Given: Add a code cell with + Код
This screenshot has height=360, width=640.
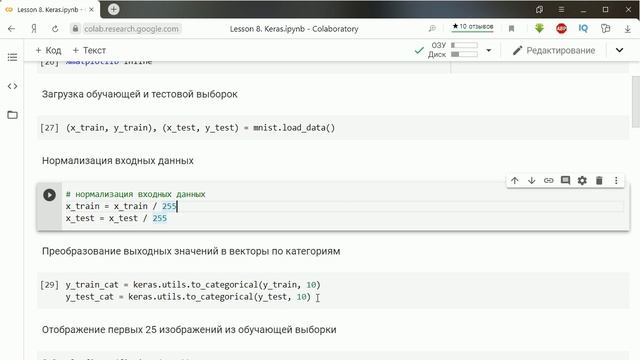Looking at the screenshot, I should [x=48, y=50].
